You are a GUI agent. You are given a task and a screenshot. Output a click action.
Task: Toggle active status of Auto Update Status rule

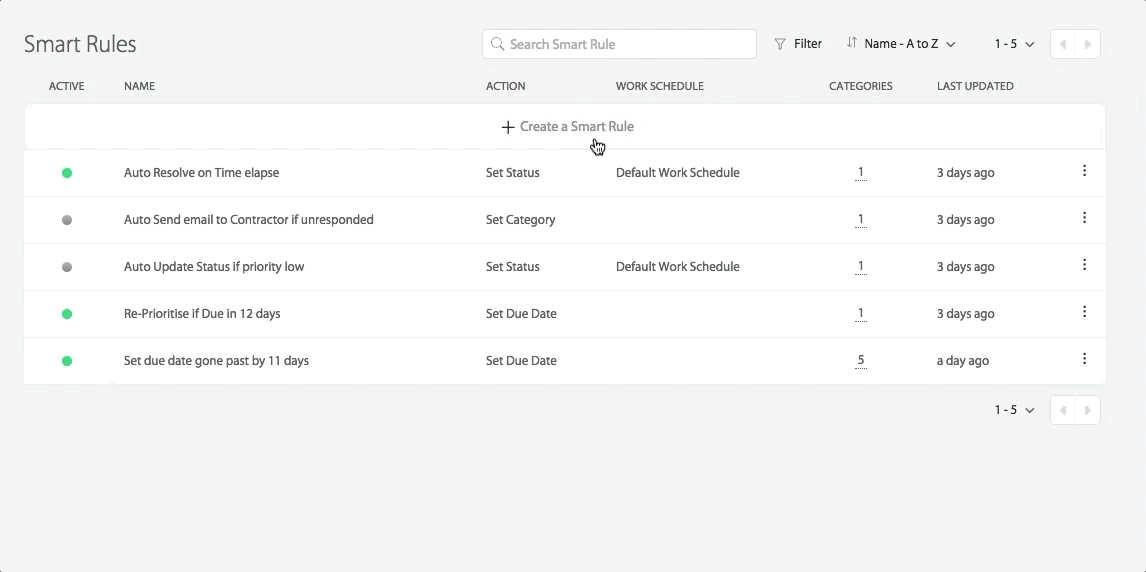tap(67, 267)
